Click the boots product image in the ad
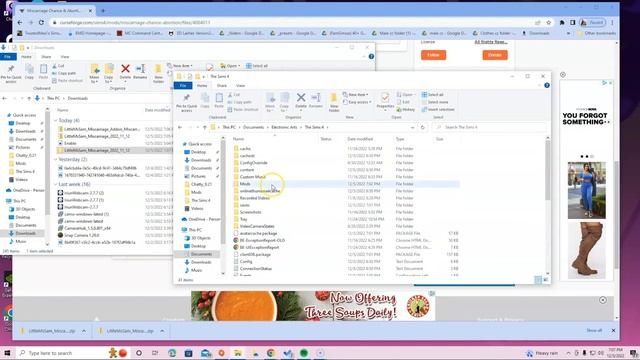This screenshot has width=640, height=360. tap(587, 250)
